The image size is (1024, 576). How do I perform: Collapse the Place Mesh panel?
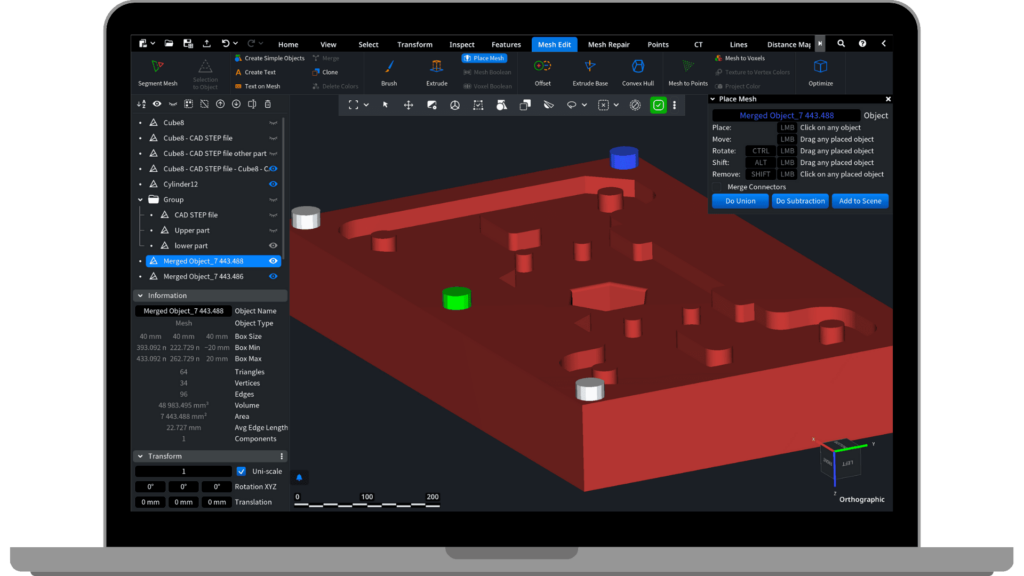click(713, 99)
